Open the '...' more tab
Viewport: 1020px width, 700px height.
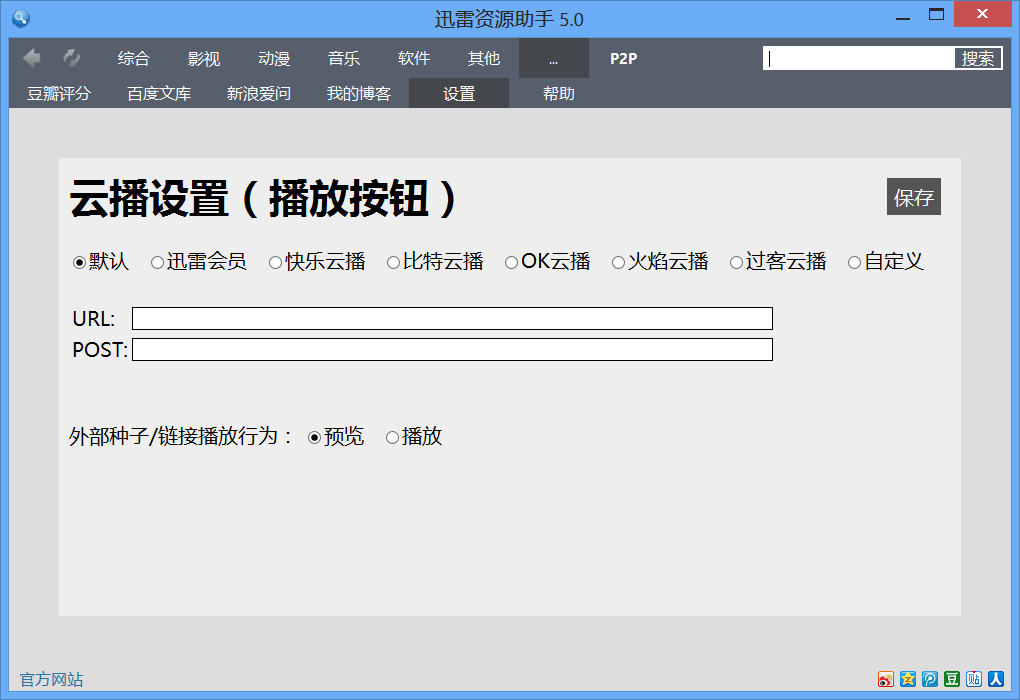554,59
